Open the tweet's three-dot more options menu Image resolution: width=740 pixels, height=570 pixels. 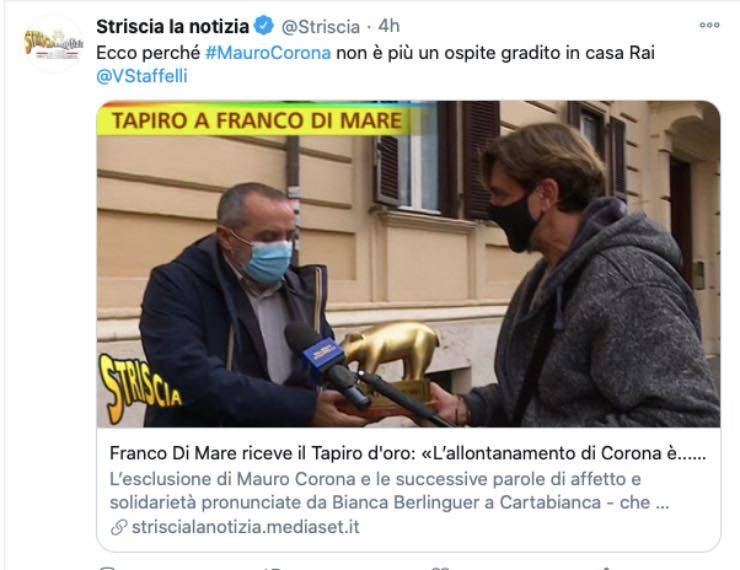click(709, 25)
